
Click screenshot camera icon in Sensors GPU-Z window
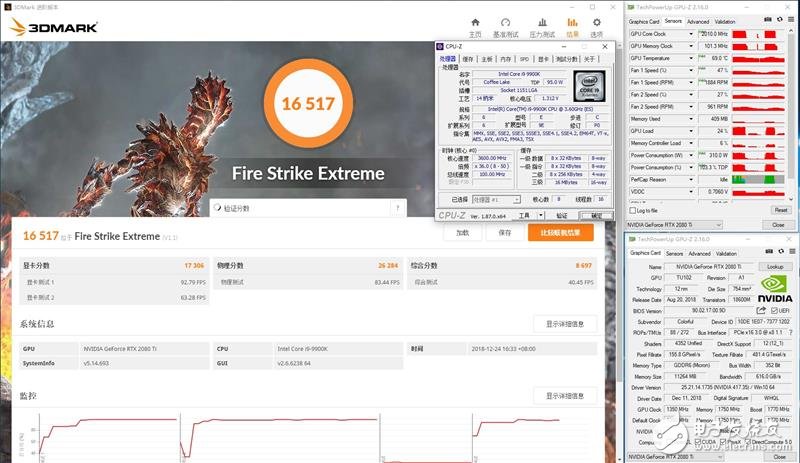tap(768, 19)
